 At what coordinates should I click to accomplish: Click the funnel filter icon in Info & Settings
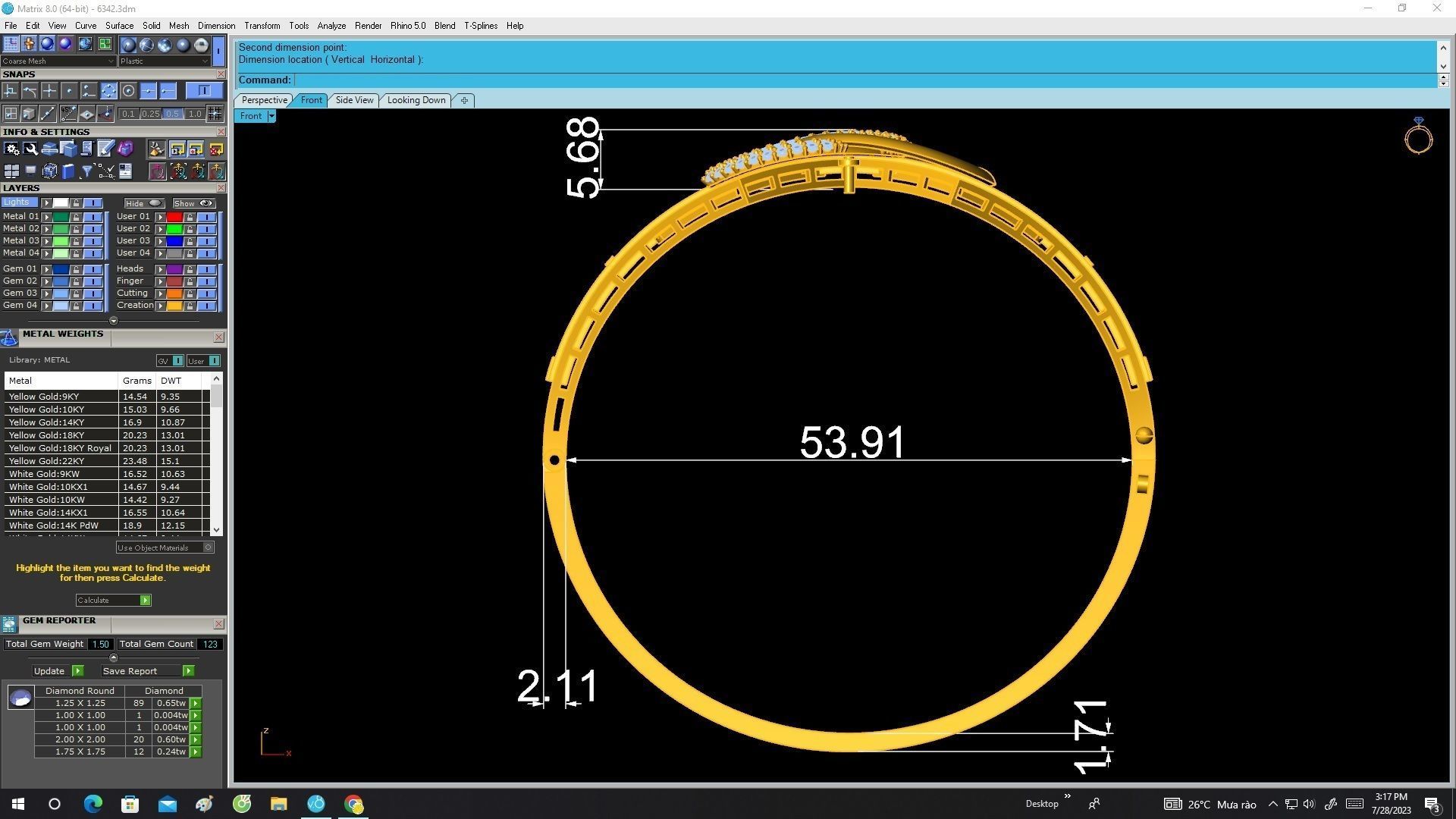tap(86, 171)
